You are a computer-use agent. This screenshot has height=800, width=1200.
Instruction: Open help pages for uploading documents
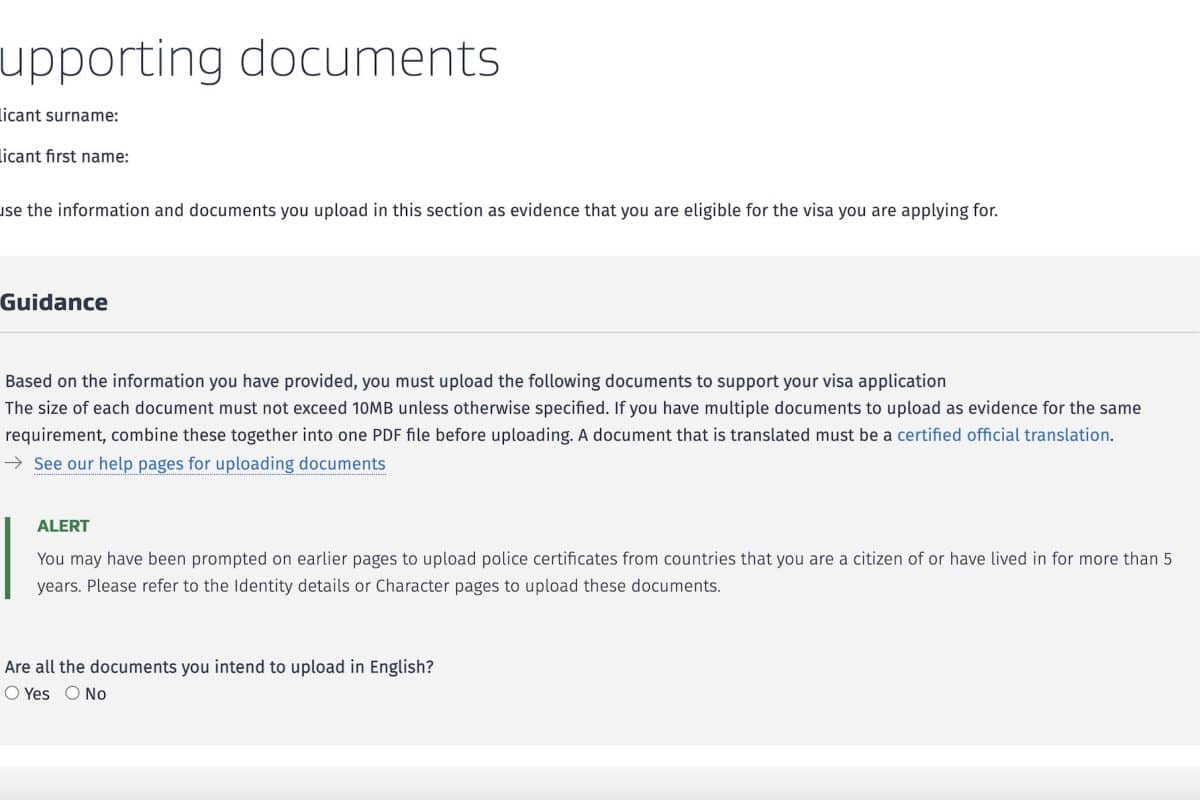pos(209,464)
